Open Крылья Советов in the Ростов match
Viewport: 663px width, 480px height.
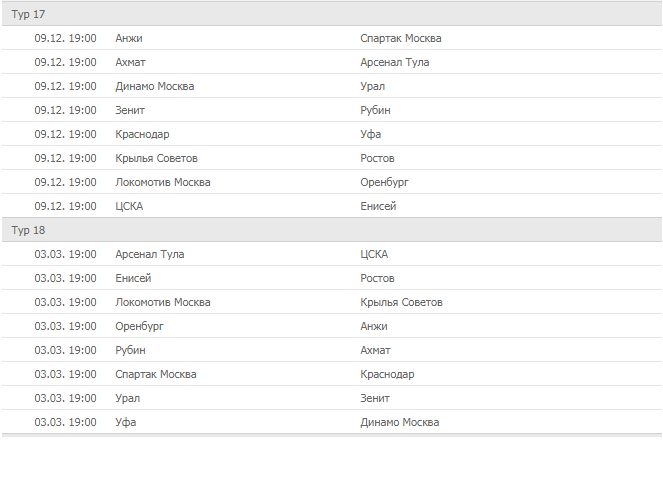pos(156,158)
